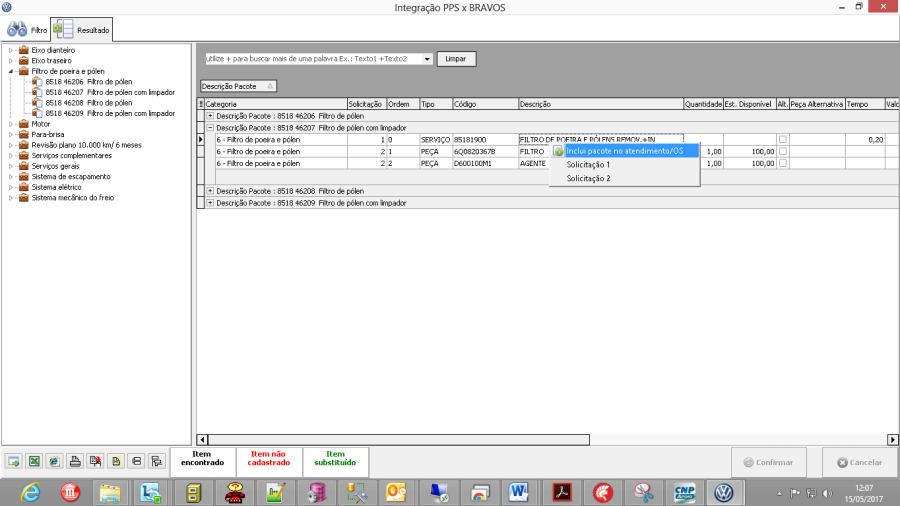Switch to the Resultado tab

pyautogui.click(x=82, y=30)
